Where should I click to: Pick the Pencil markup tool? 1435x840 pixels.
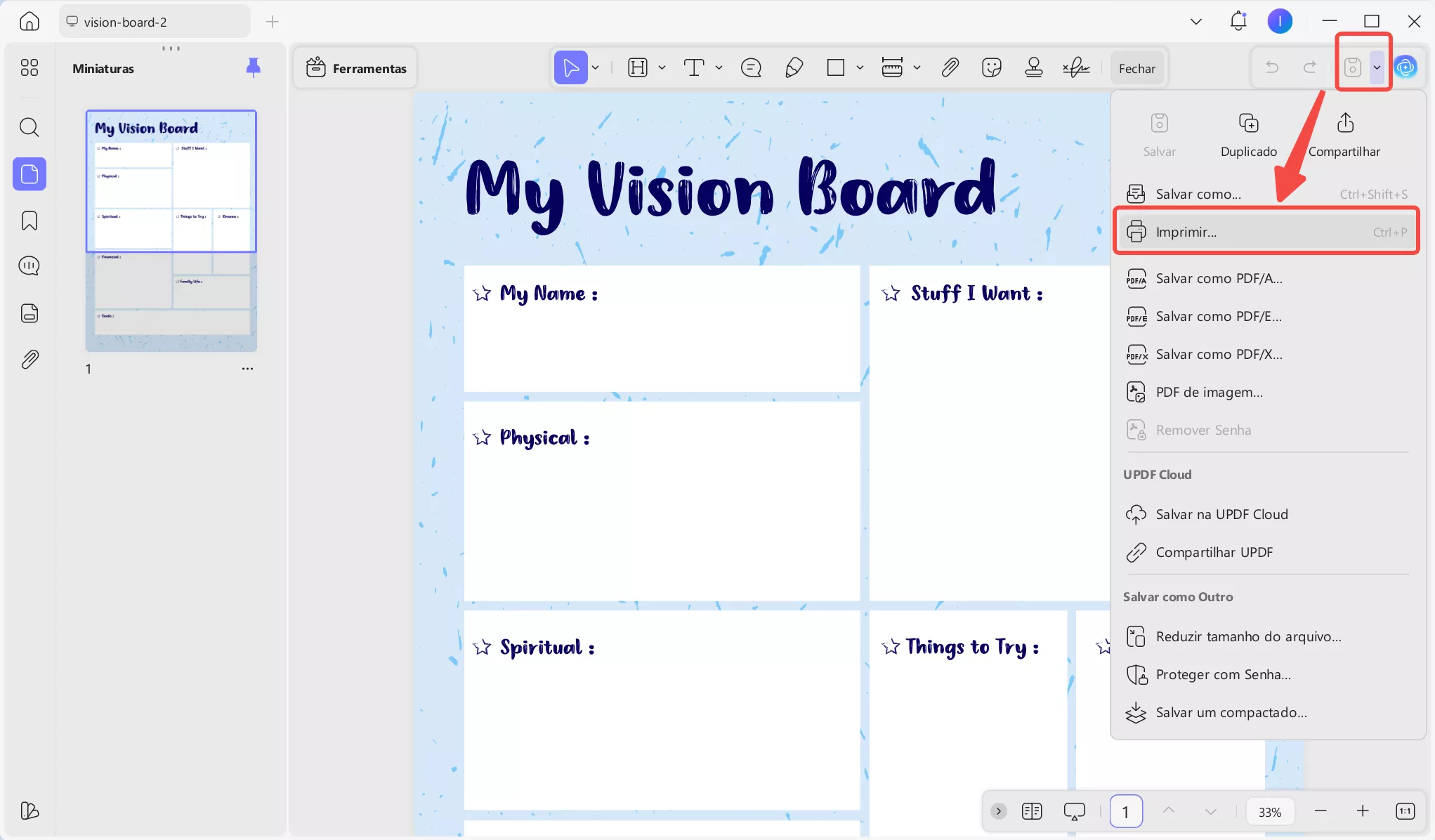pyautogui.click(x=794, y=67)
